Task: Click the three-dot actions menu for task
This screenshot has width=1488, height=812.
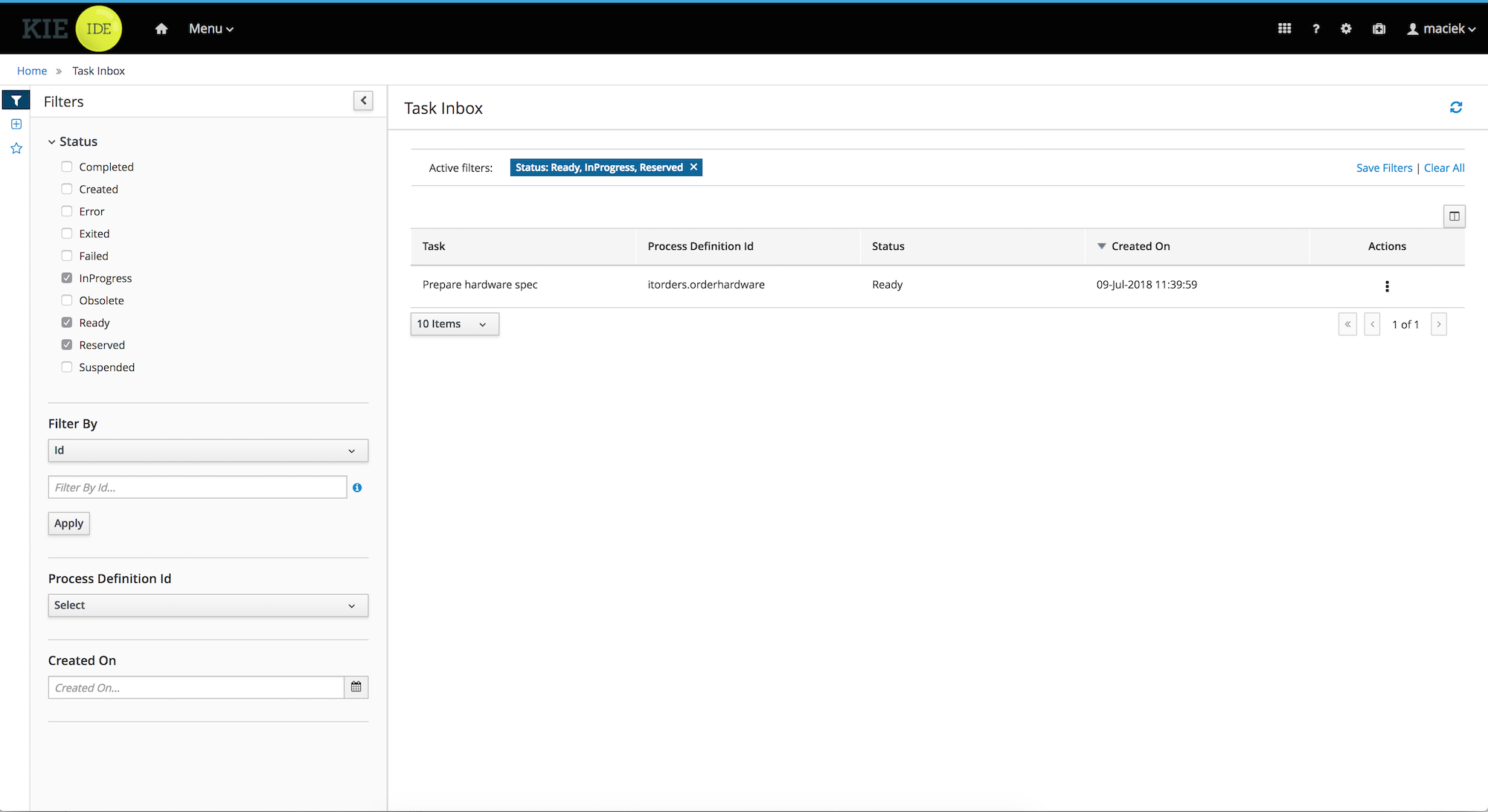Action: click(1387, 285)
